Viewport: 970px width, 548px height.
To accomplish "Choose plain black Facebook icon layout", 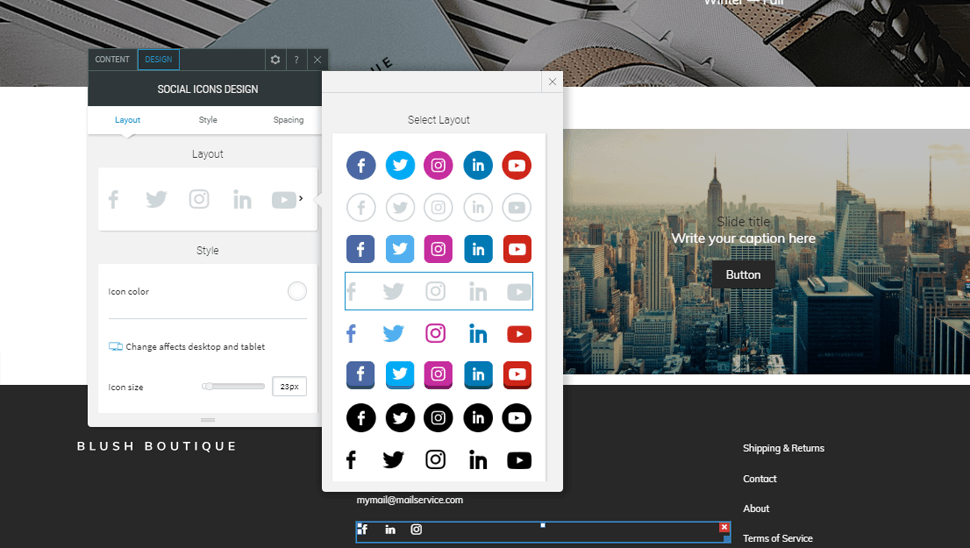I will 351,460.
